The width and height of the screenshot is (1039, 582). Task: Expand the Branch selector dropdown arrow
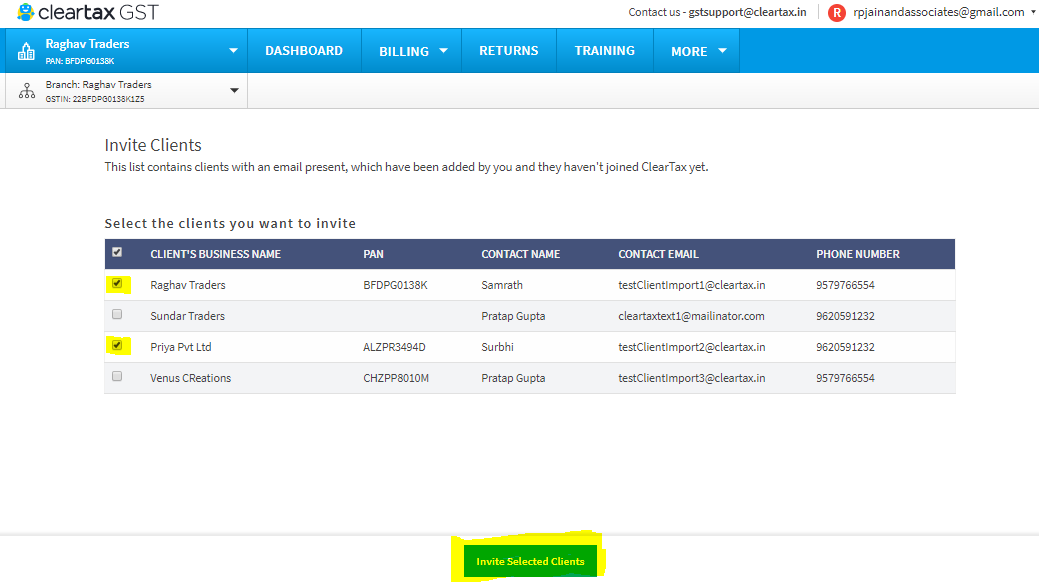tap(234, 90)
